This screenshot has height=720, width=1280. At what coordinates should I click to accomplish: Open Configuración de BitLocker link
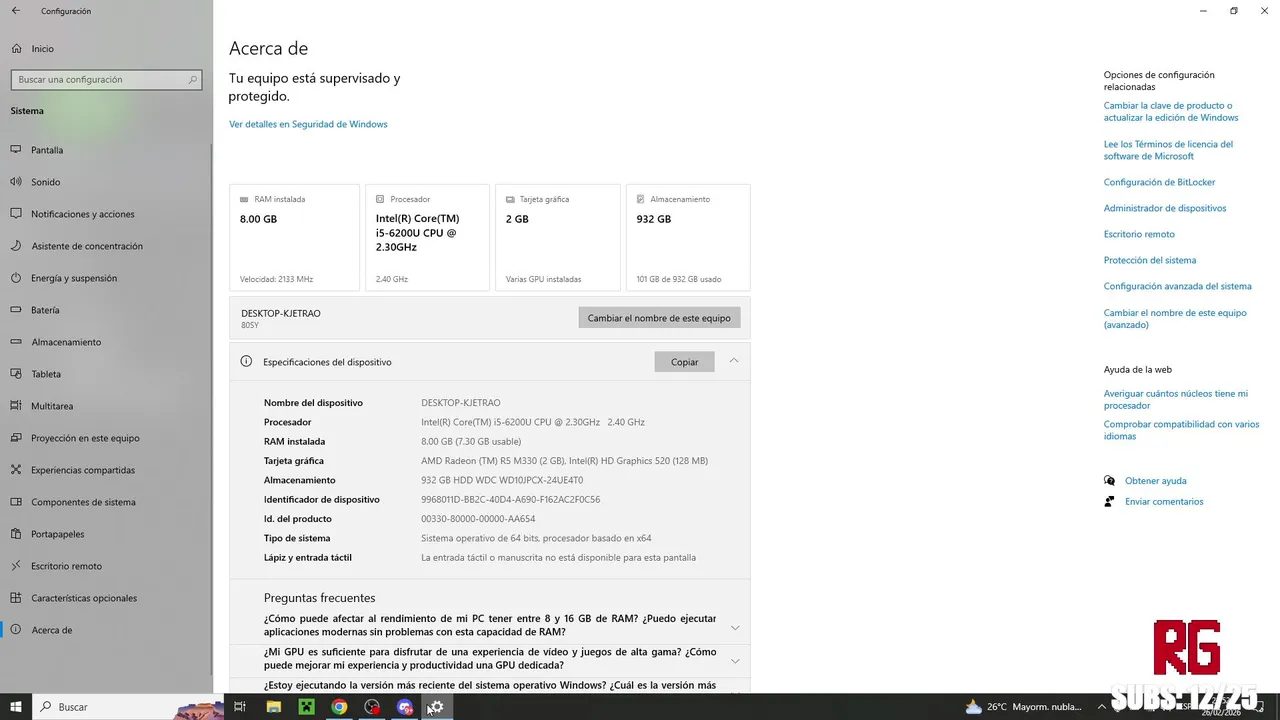[x=1160, y=182]
